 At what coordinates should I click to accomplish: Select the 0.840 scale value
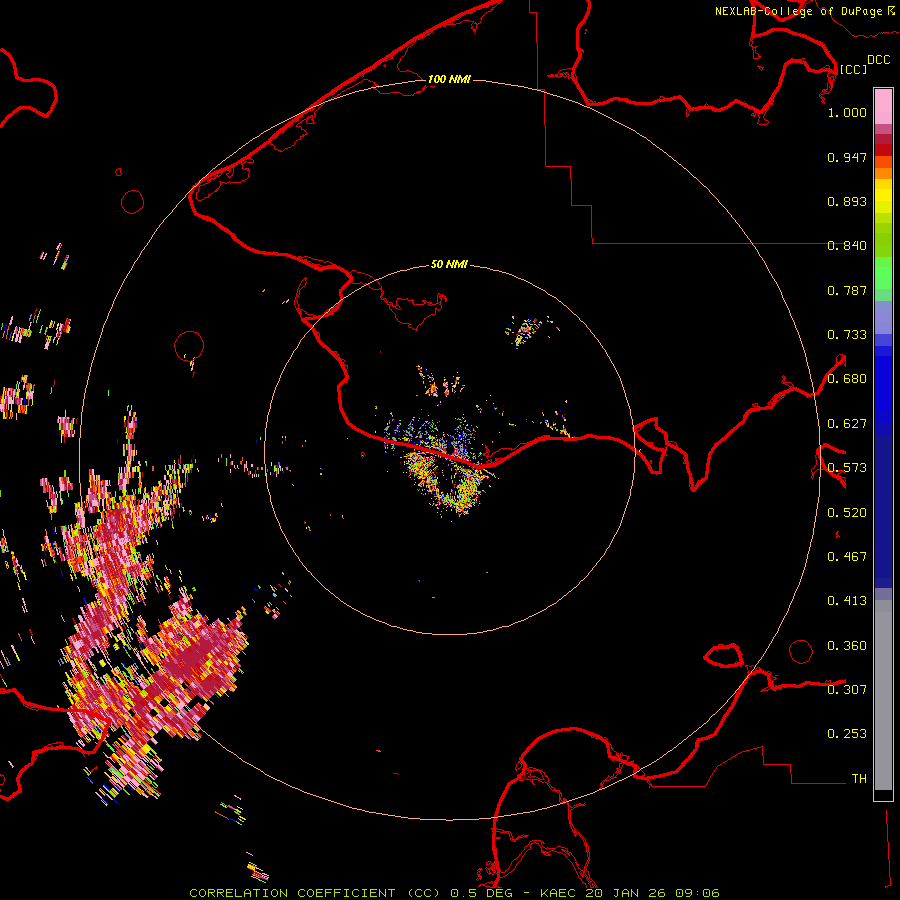[x=847, y=246]
